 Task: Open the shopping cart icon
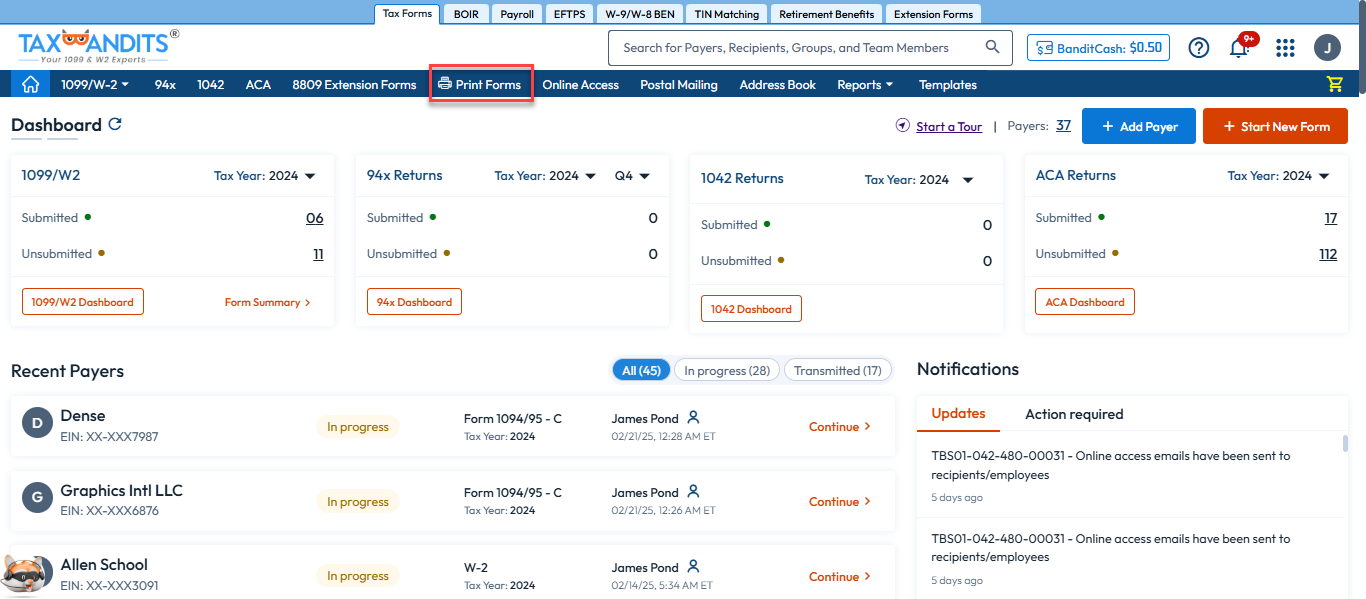(x=1335, y=84)
